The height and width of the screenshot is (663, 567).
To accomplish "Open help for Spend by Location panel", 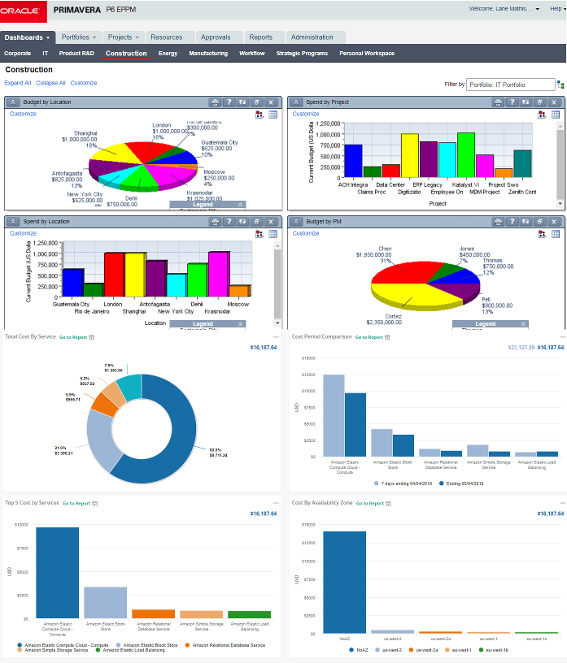I will click(x=229, y=222).
